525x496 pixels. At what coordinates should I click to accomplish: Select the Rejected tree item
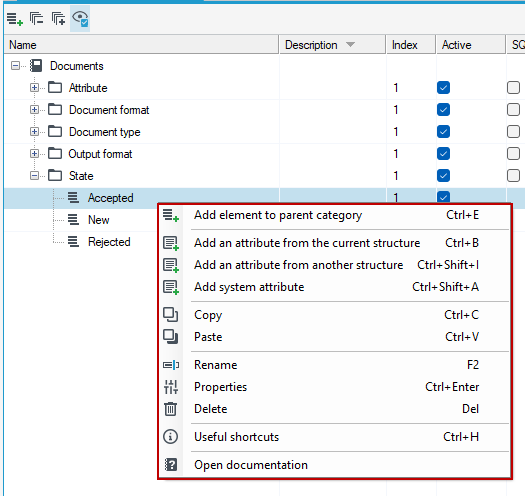point(109,242)
